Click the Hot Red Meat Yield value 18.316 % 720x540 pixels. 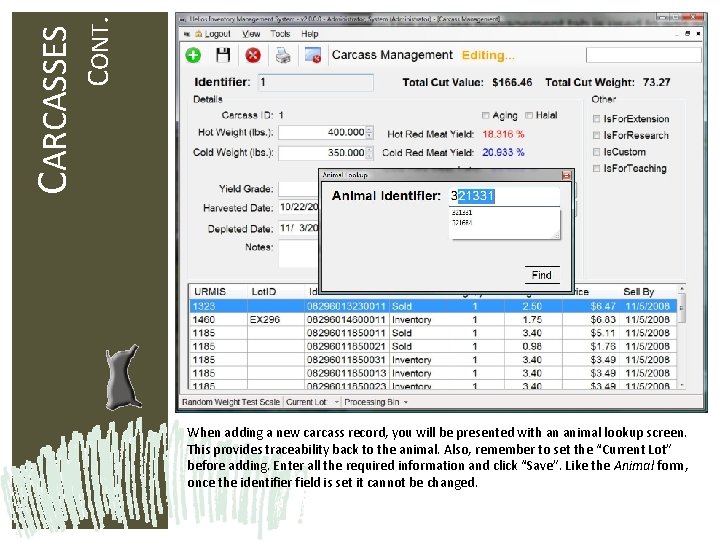pyautogui.click(x=503, y=134)
